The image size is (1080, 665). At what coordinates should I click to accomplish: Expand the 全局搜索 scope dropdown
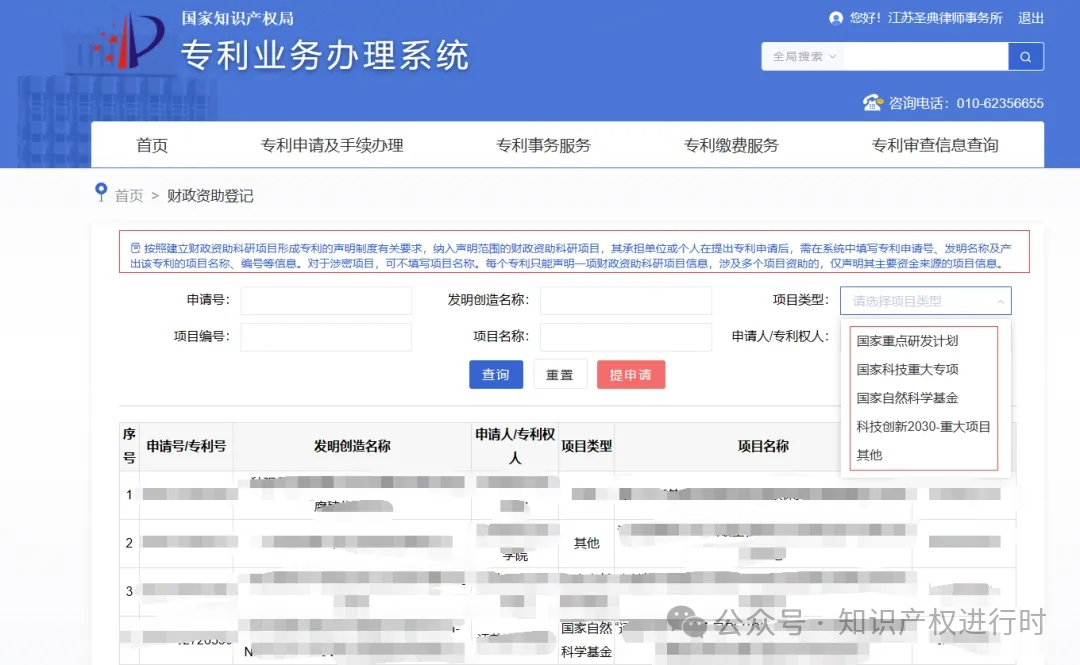click(804, 57)
